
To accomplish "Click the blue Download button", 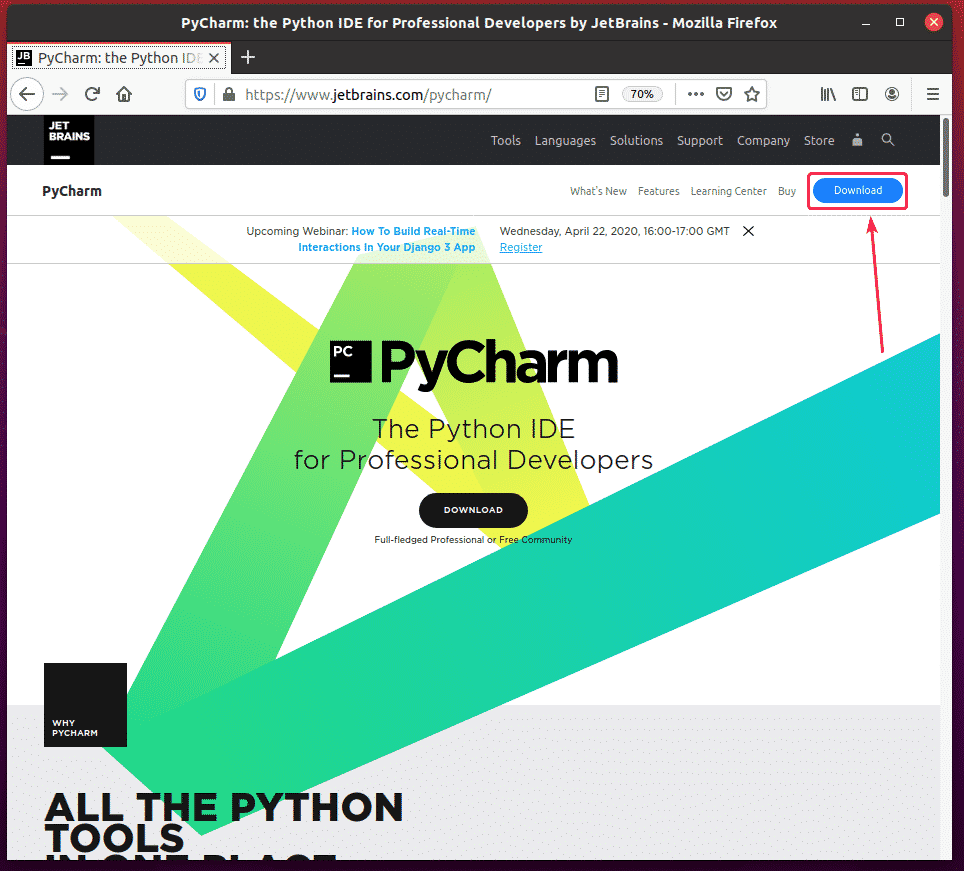I will (858, 191).
